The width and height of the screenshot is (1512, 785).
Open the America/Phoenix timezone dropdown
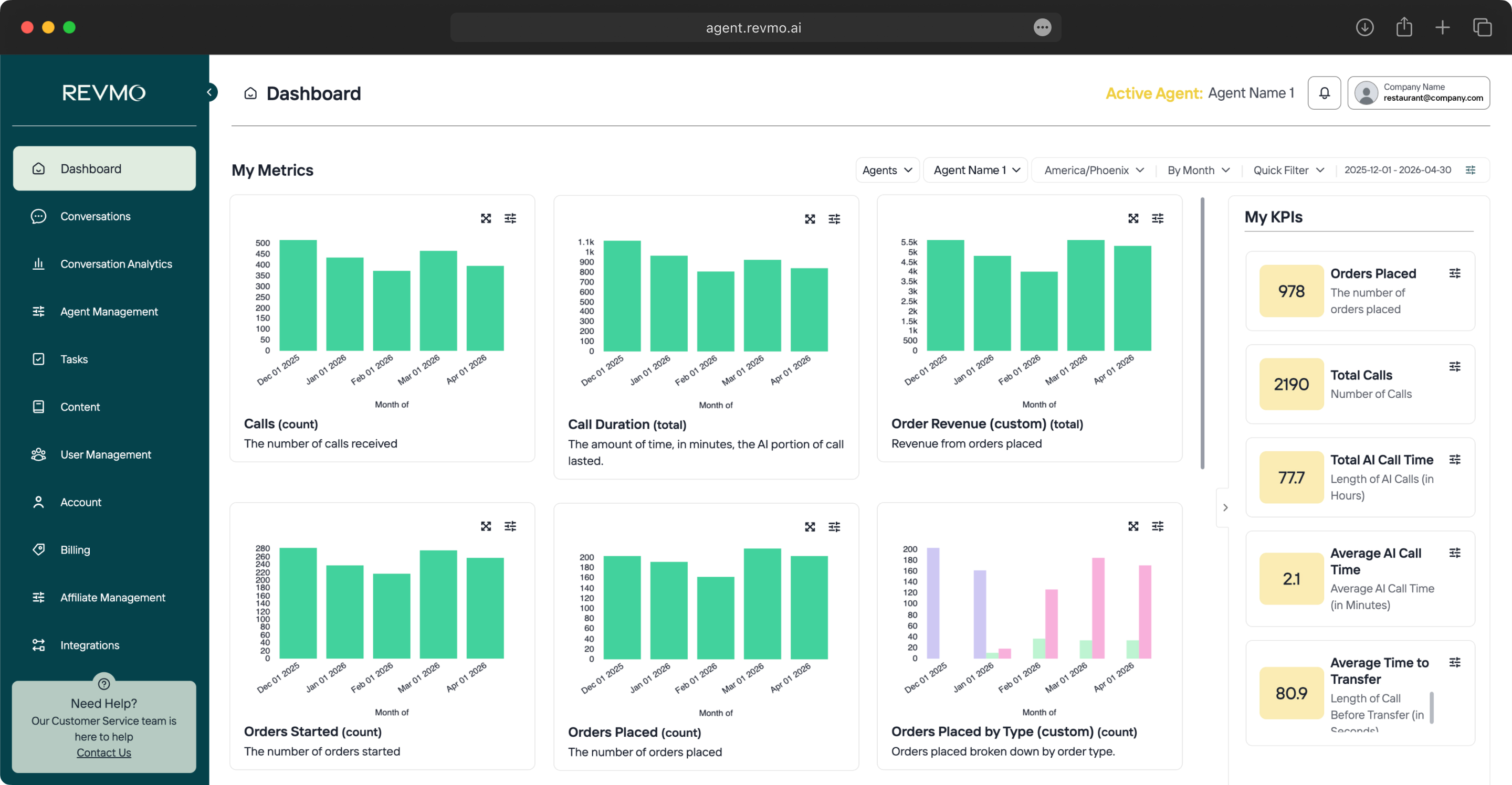click(x=1094, y=170)
